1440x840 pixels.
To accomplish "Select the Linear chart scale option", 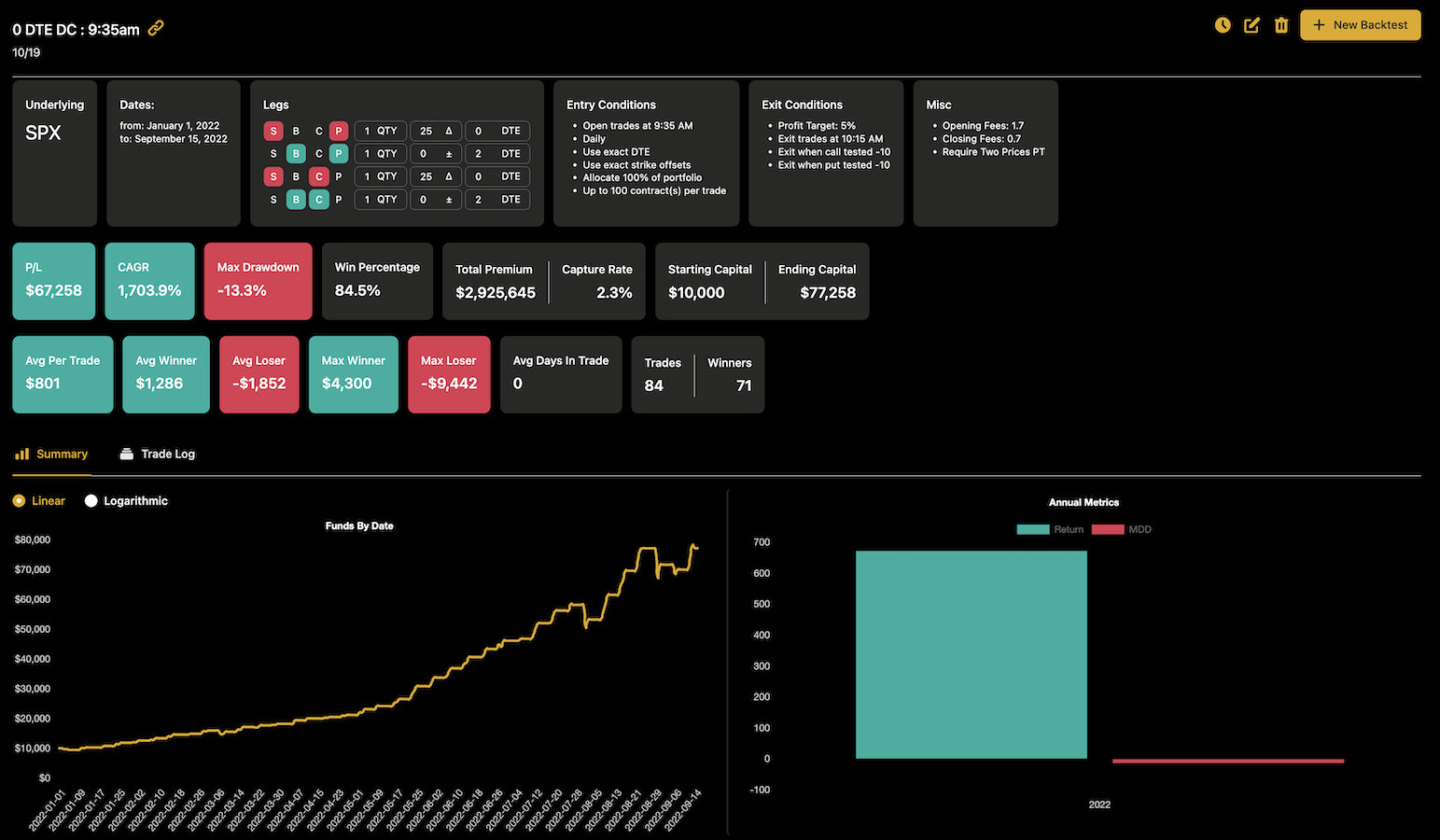I will pos(19,501).
